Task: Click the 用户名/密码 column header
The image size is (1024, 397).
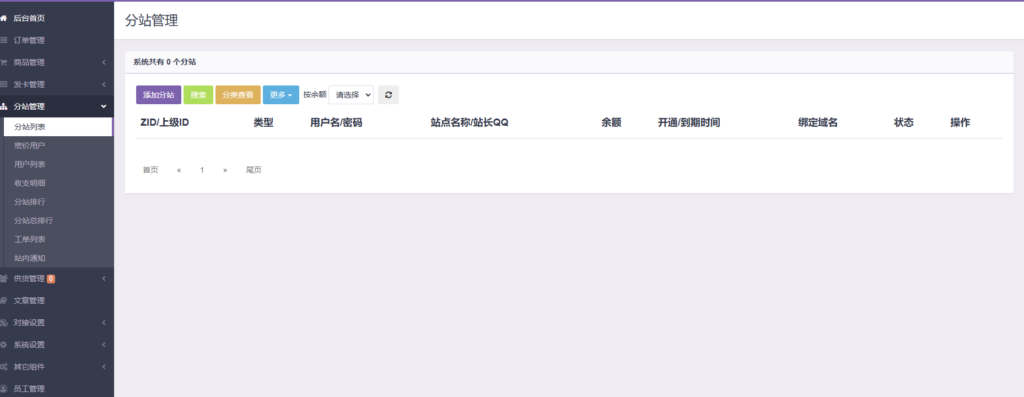Action: (336, 123)
